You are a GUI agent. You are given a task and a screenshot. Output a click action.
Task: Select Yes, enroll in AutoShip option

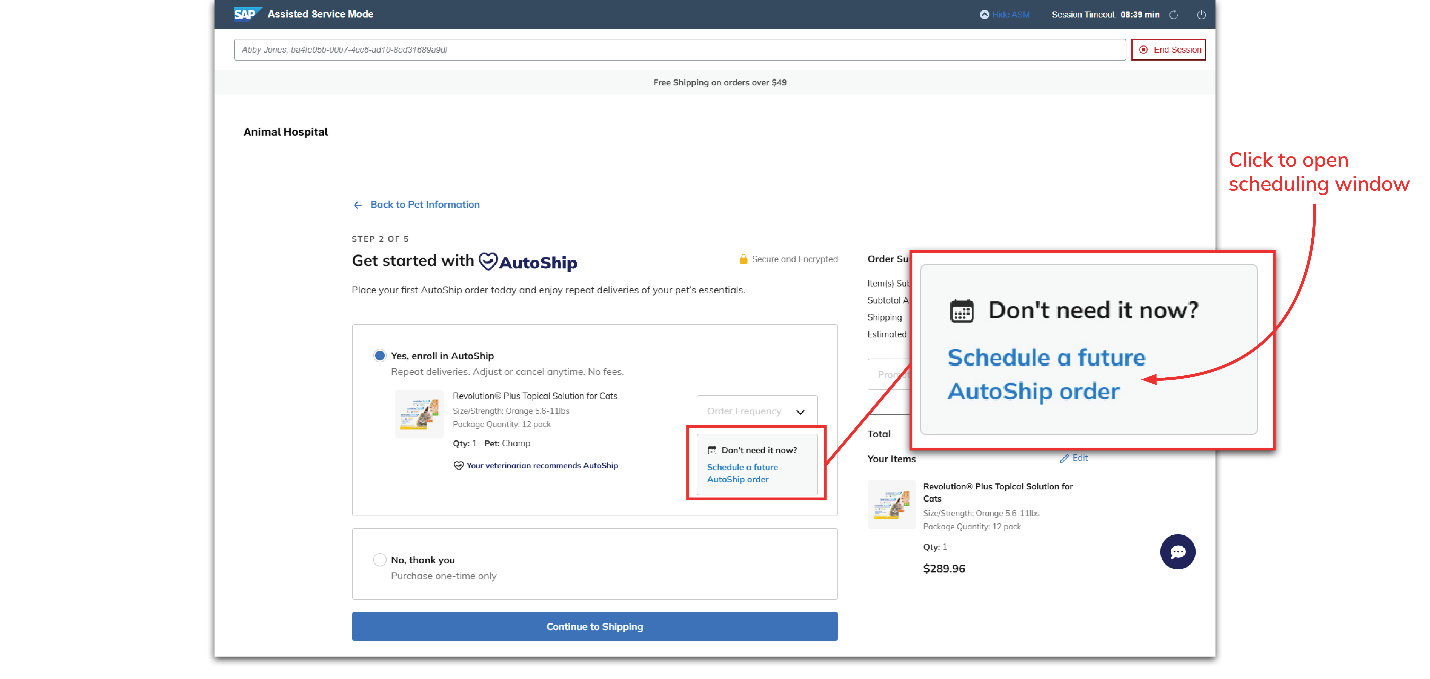(x=380, y=356)
